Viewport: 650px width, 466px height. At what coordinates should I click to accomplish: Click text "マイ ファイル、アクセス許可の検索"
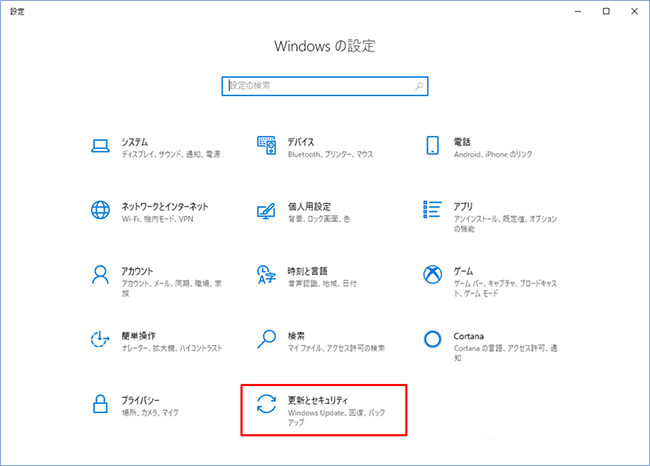(336, 348)
